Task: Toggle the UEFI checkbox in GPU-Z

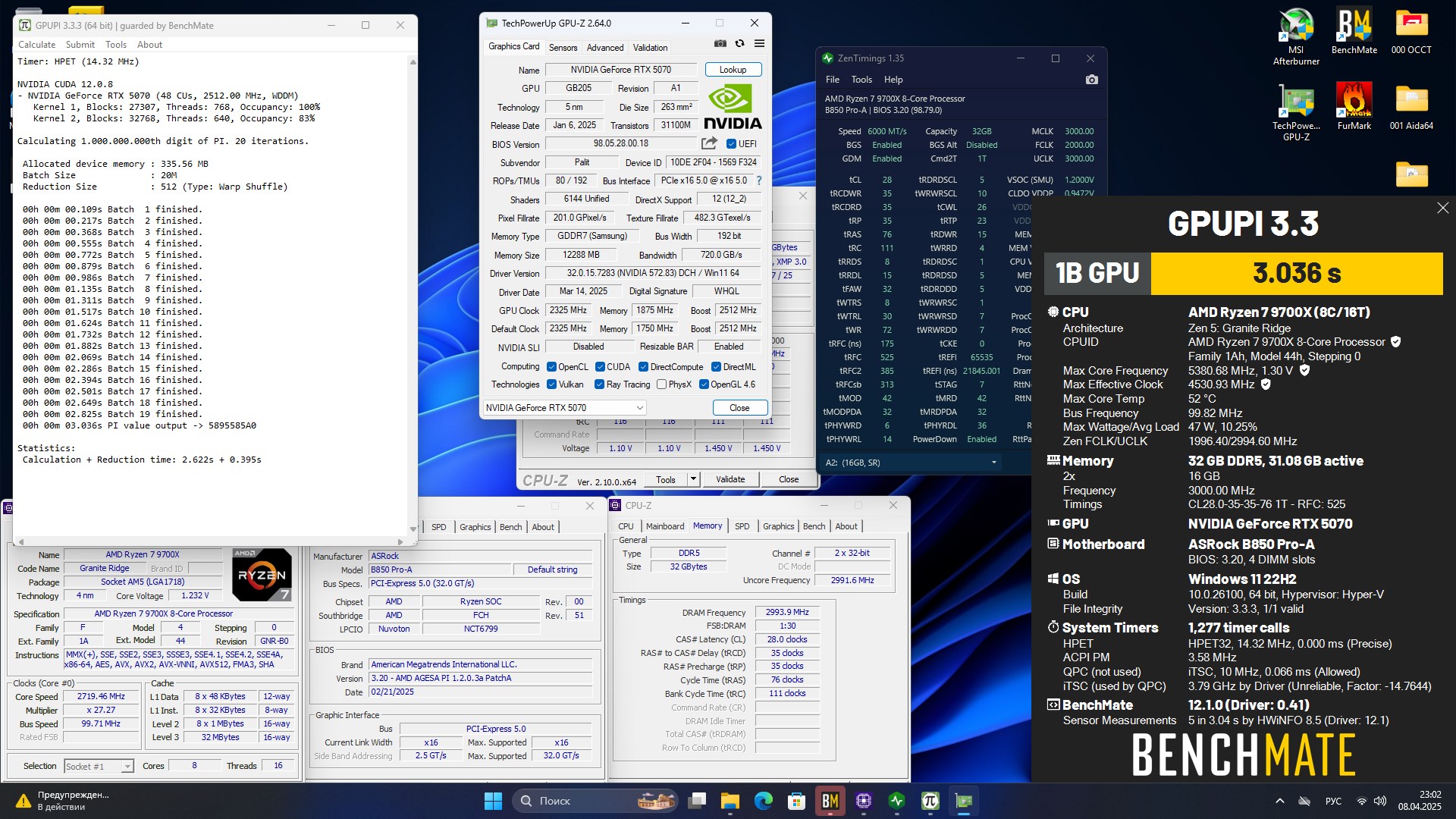Action: [x=731, y=143]
